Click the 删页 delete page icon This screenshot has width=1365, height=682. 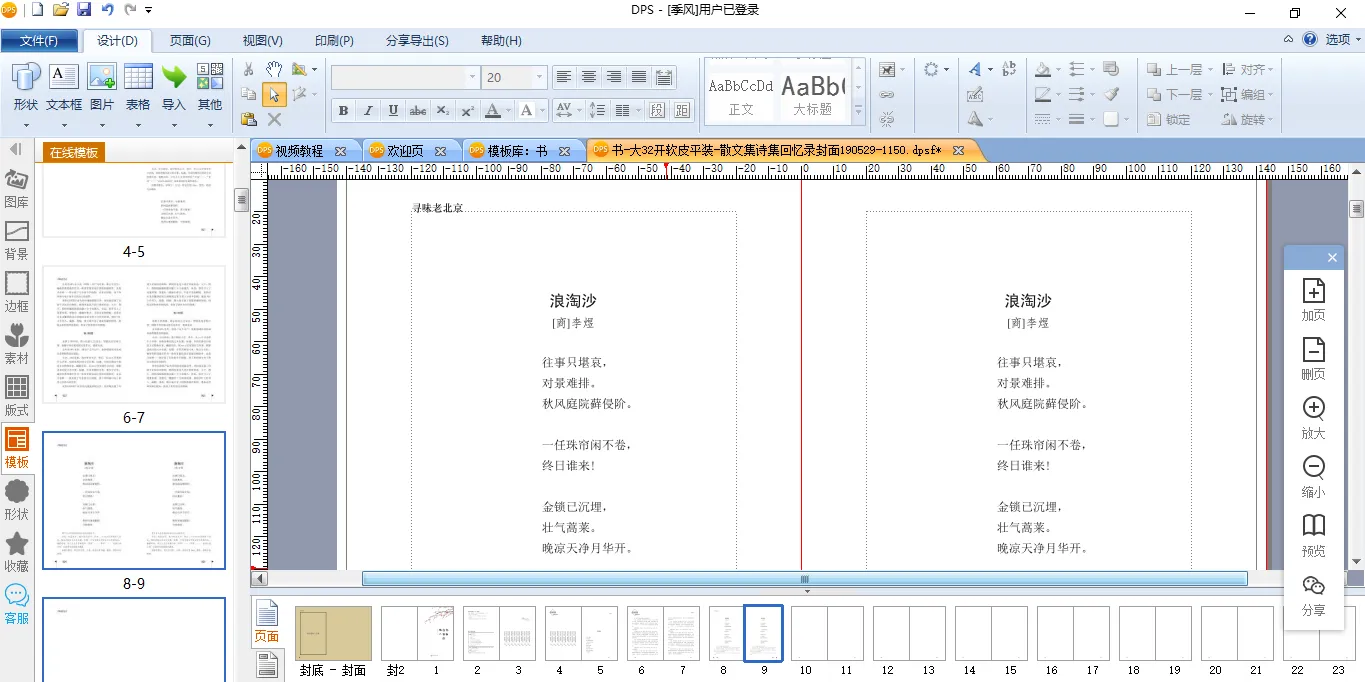point(1313,358)
